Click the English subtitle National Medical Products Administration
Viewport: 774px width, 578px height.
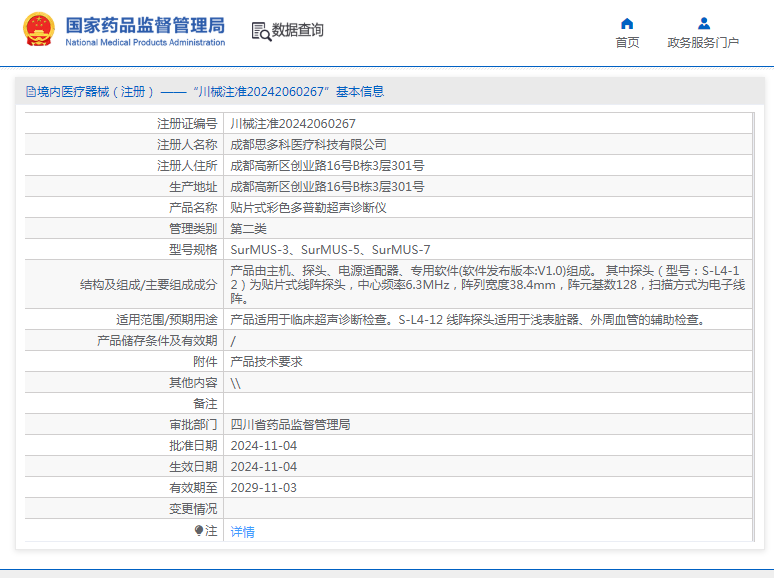[145, 42]
